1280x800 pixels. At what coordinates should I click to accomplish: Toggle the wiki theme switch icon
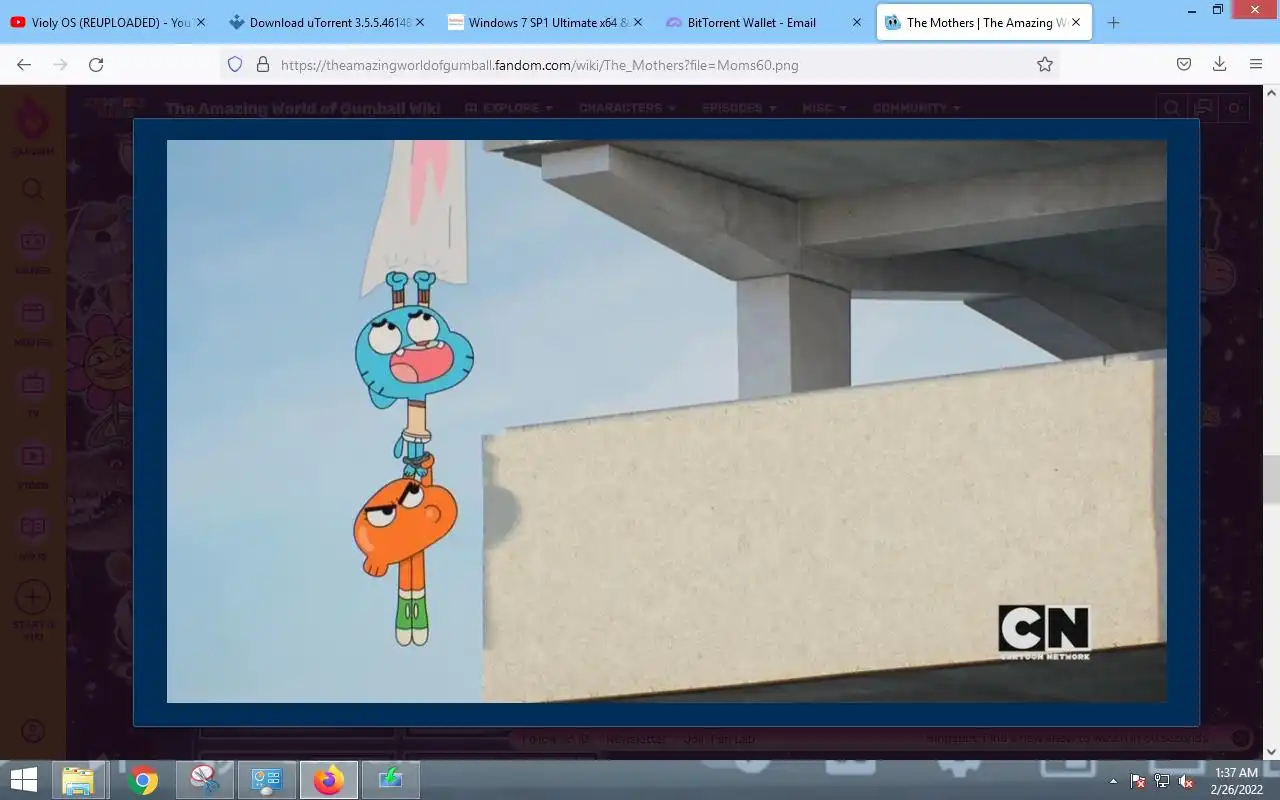click(1236, 108)
